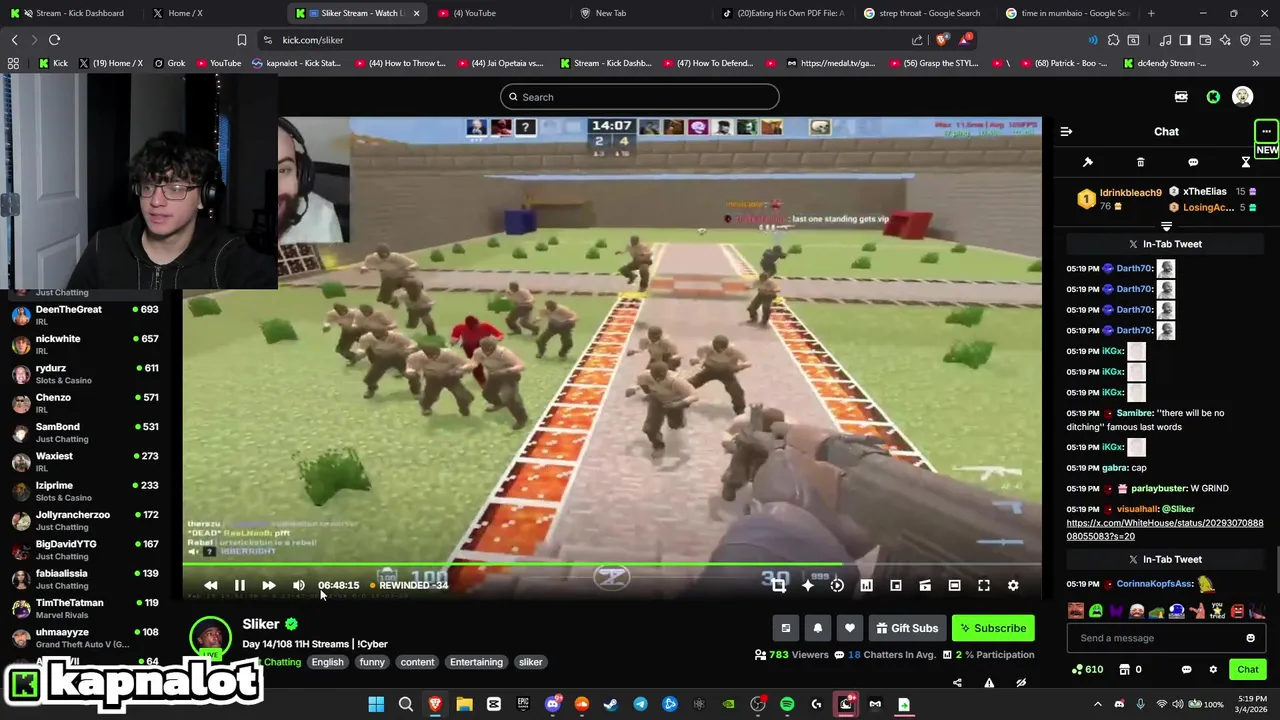The image size is (1280, 720).
Task: Open chat settings gear near Chat button
Action: point(1213,669)
